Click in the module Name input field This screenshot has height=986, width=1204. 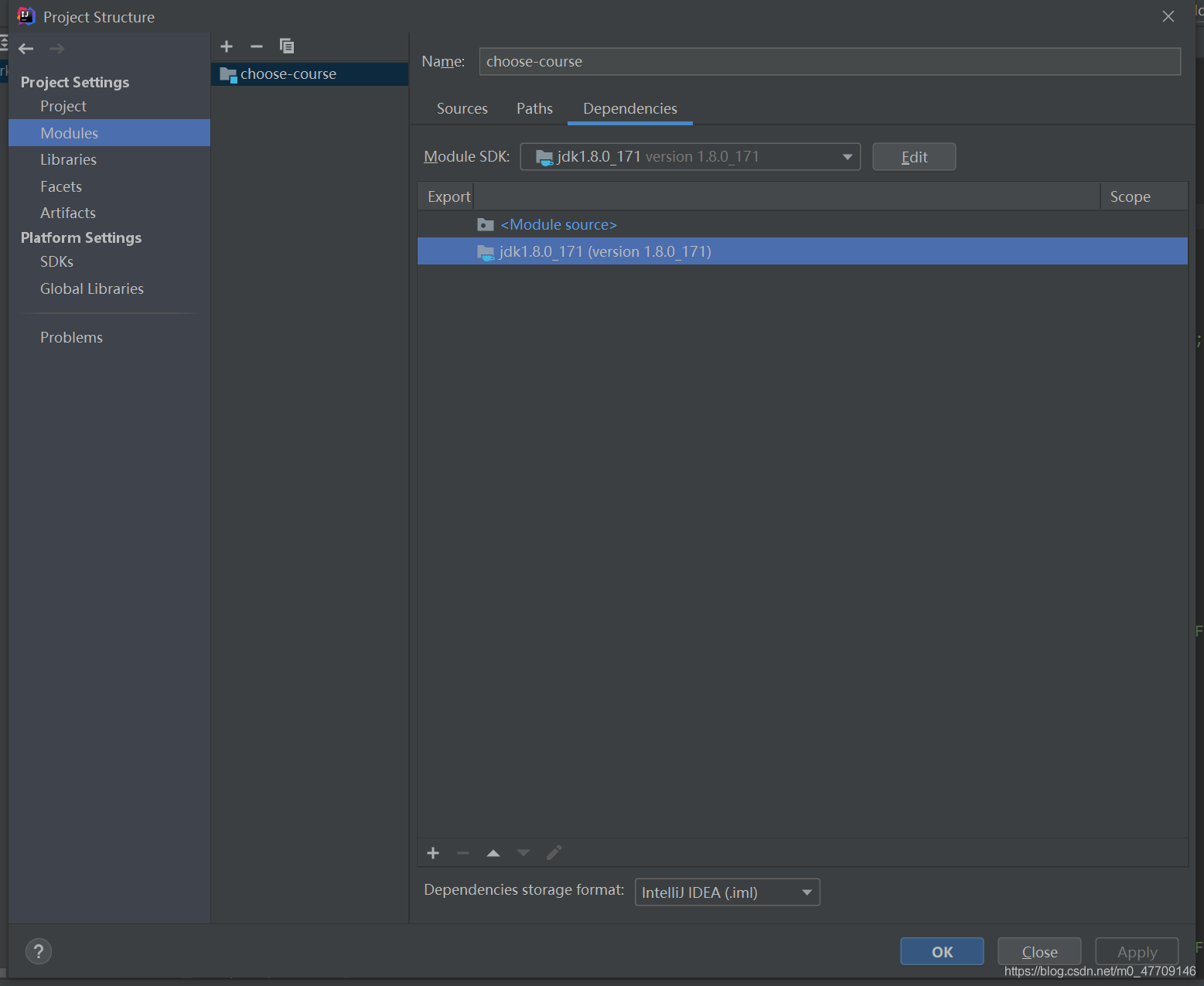click(829, 62)
